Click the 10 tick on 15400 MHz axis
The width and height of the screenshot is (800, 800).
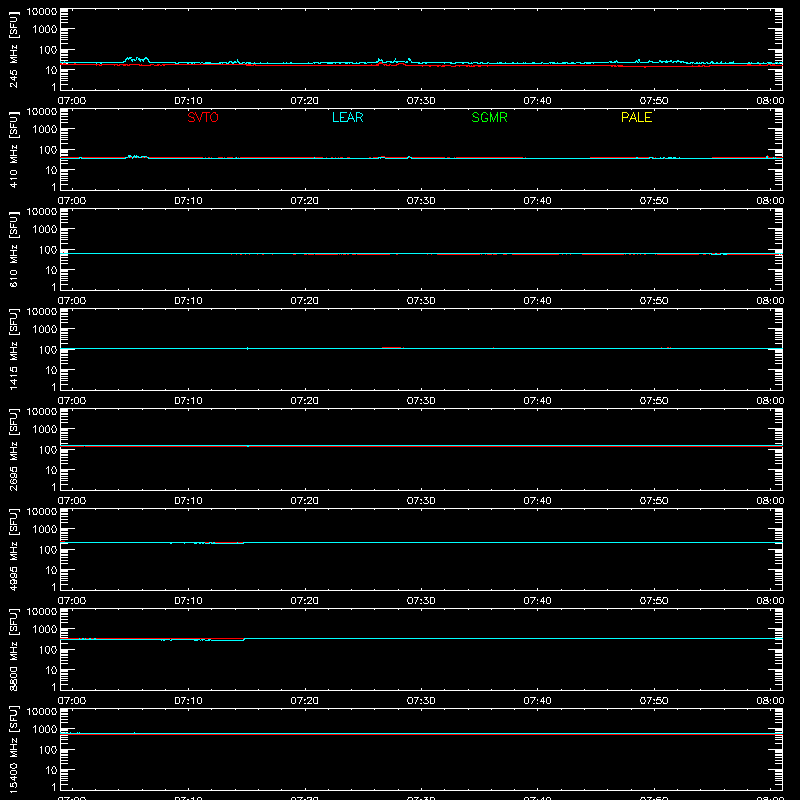point(52,770)
